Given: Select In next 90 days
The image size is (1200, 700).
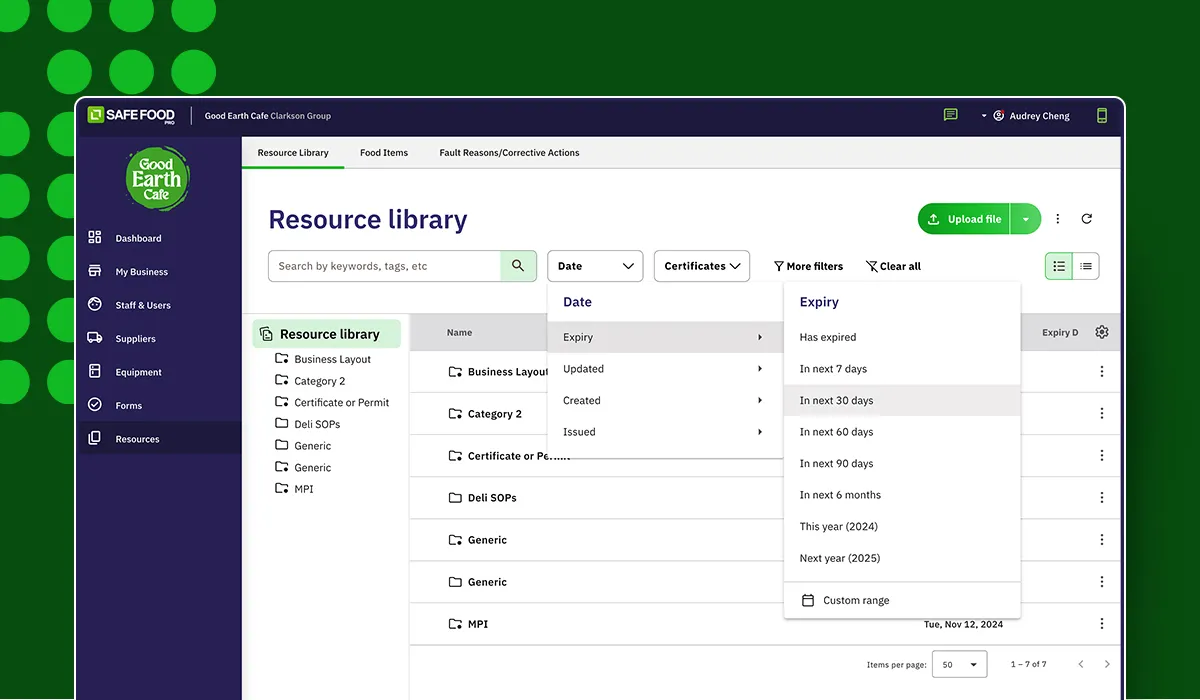Looking at the screenshot, I should (x=902, y=463).
